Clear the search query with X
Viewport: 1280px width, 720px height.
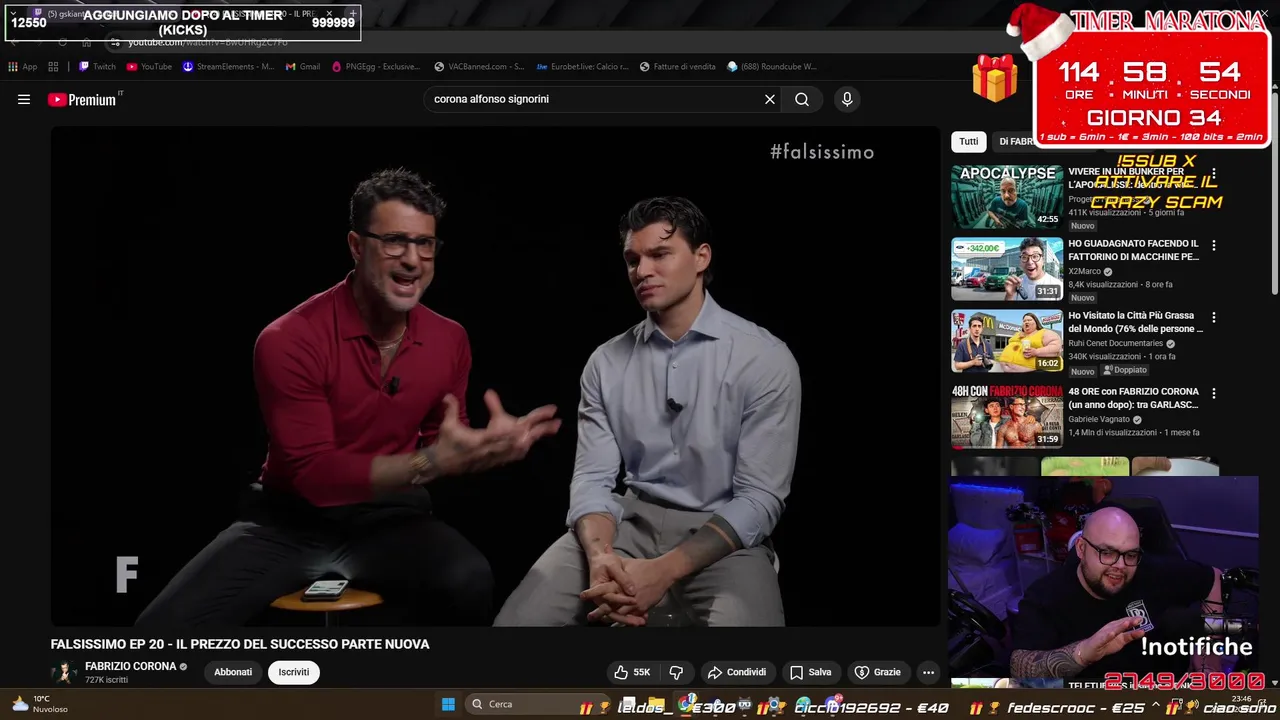pyautogui.click(x=770, y=99)
